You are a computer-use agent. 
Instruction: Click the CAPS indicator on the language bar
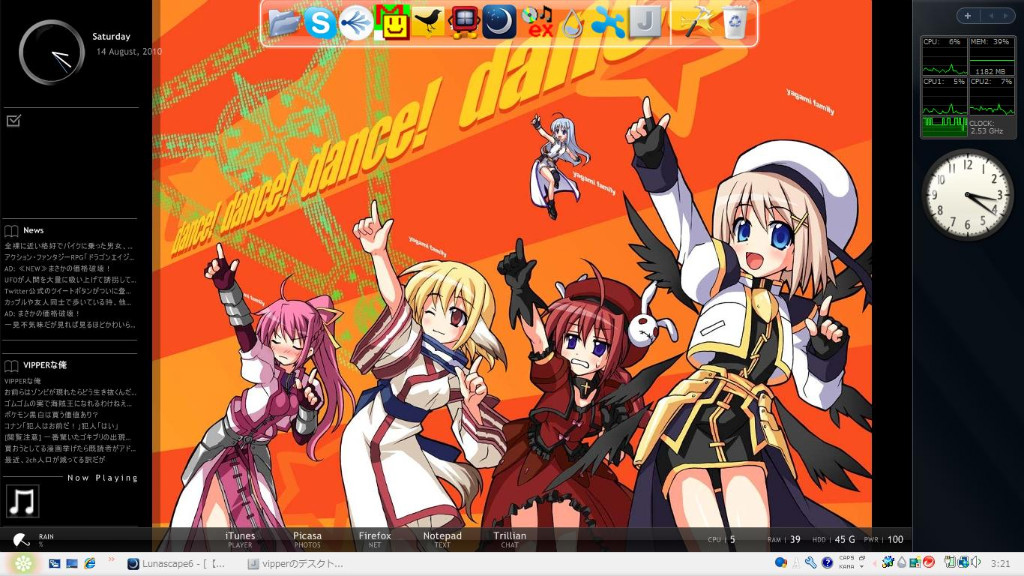tap(846, 558)
